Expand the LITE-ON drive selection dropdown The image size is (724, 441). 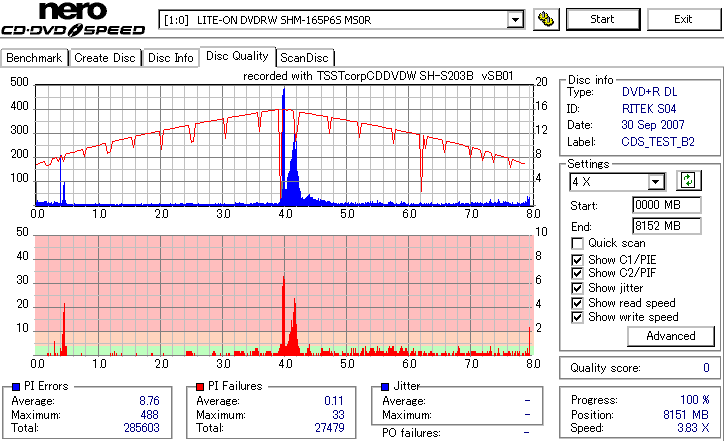(x=515, y=20)
